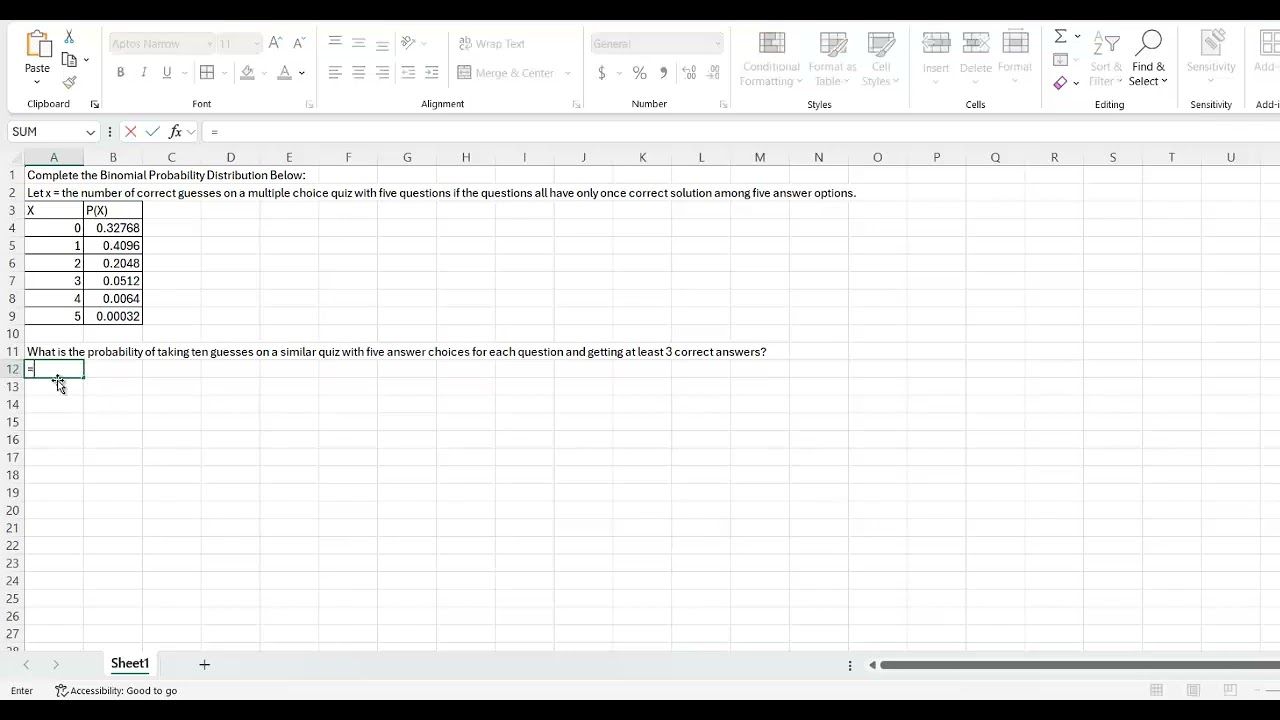Viewport: 1280px width, 720px height.
Task: Select row 4 header
Action: 13,228
